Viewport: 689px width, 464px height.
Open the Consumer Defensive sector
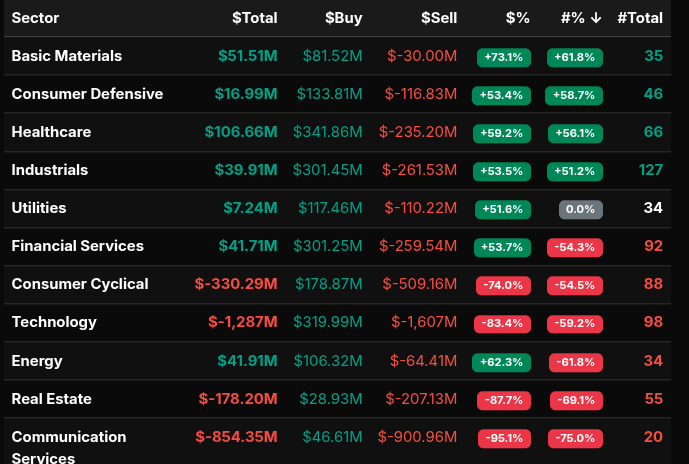(x=87, y=94)
